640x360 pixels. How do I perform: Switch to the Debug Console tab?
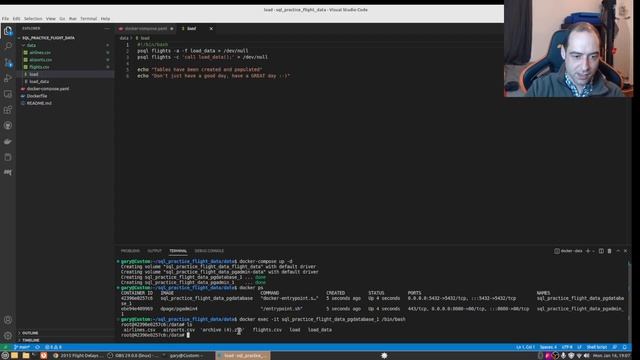tap(209, 251)
